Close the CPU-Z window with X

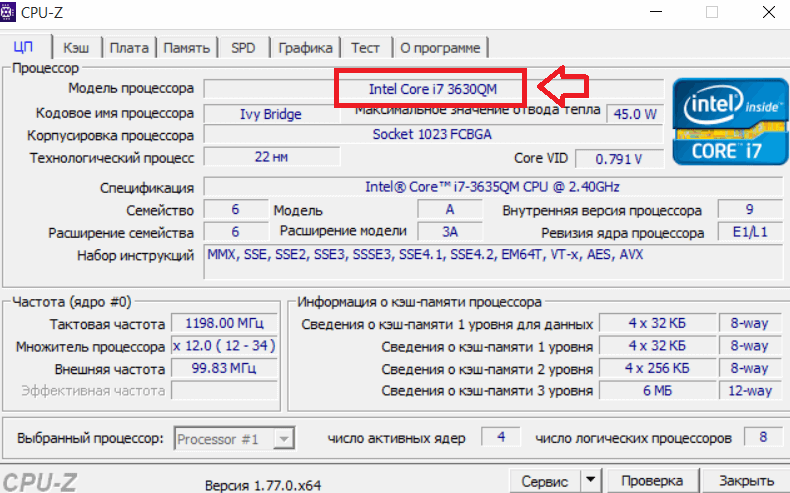point(768,12)
